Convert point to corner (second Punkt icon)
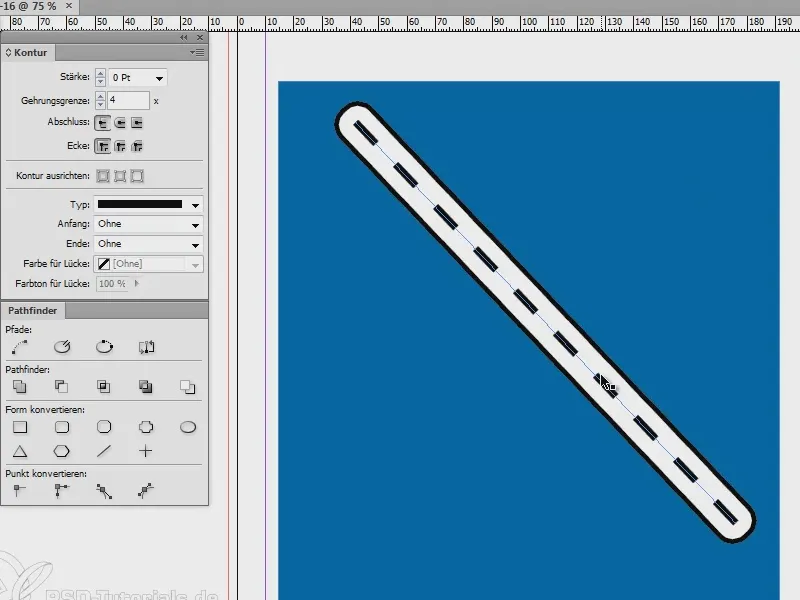Viewport: 800px width, 600px height. [x=62, y=491]
